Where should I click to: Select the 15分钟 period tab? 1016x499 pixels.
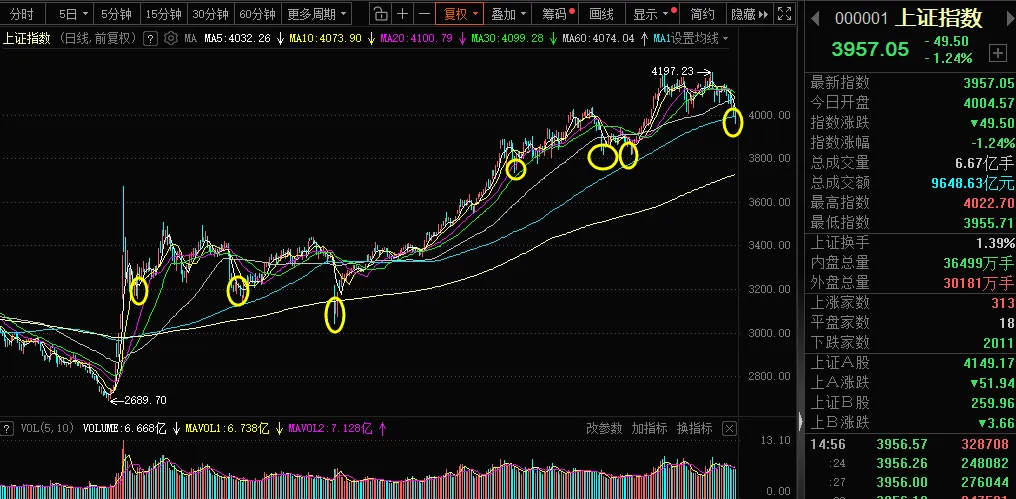[x=165, y=14]
